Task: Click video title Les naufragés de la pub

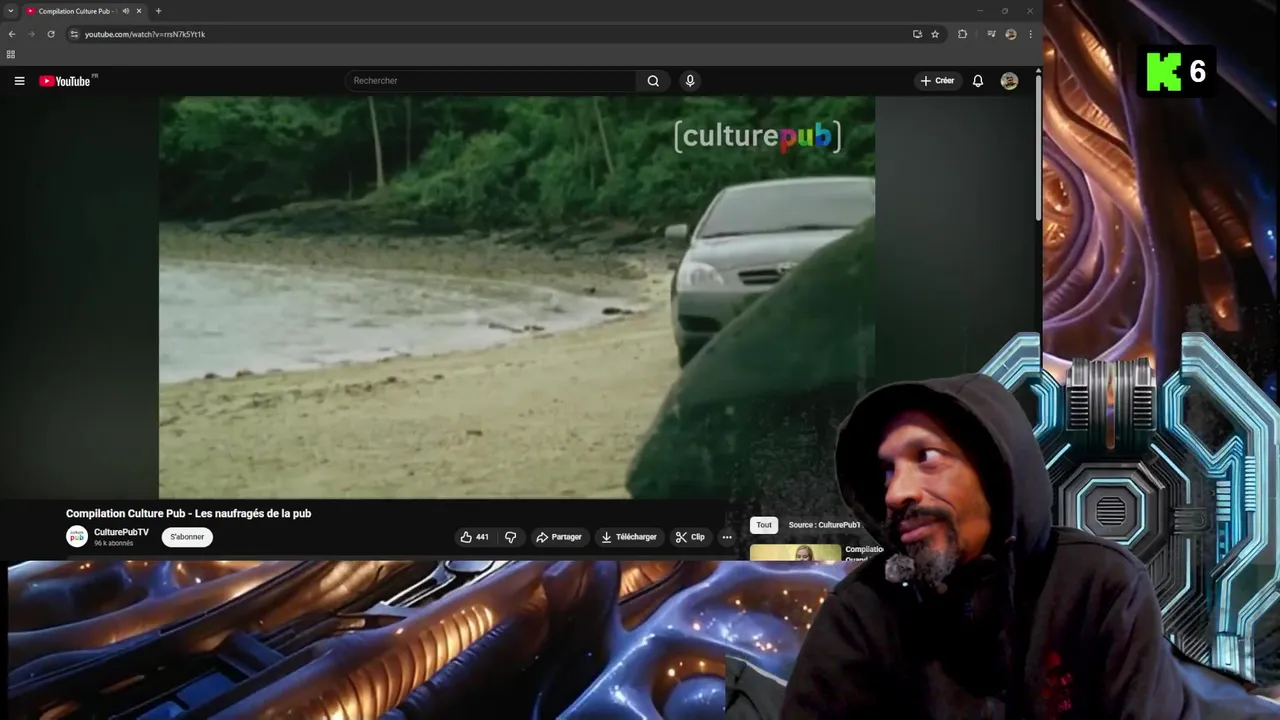Action: (x=188, y=513)
